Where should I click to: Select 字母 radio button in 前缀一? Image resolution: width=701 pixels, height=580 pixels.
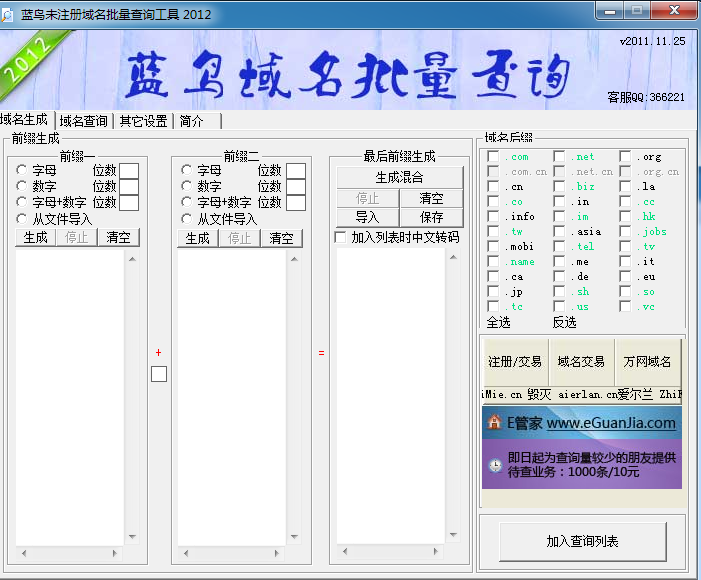click(22, 171)
